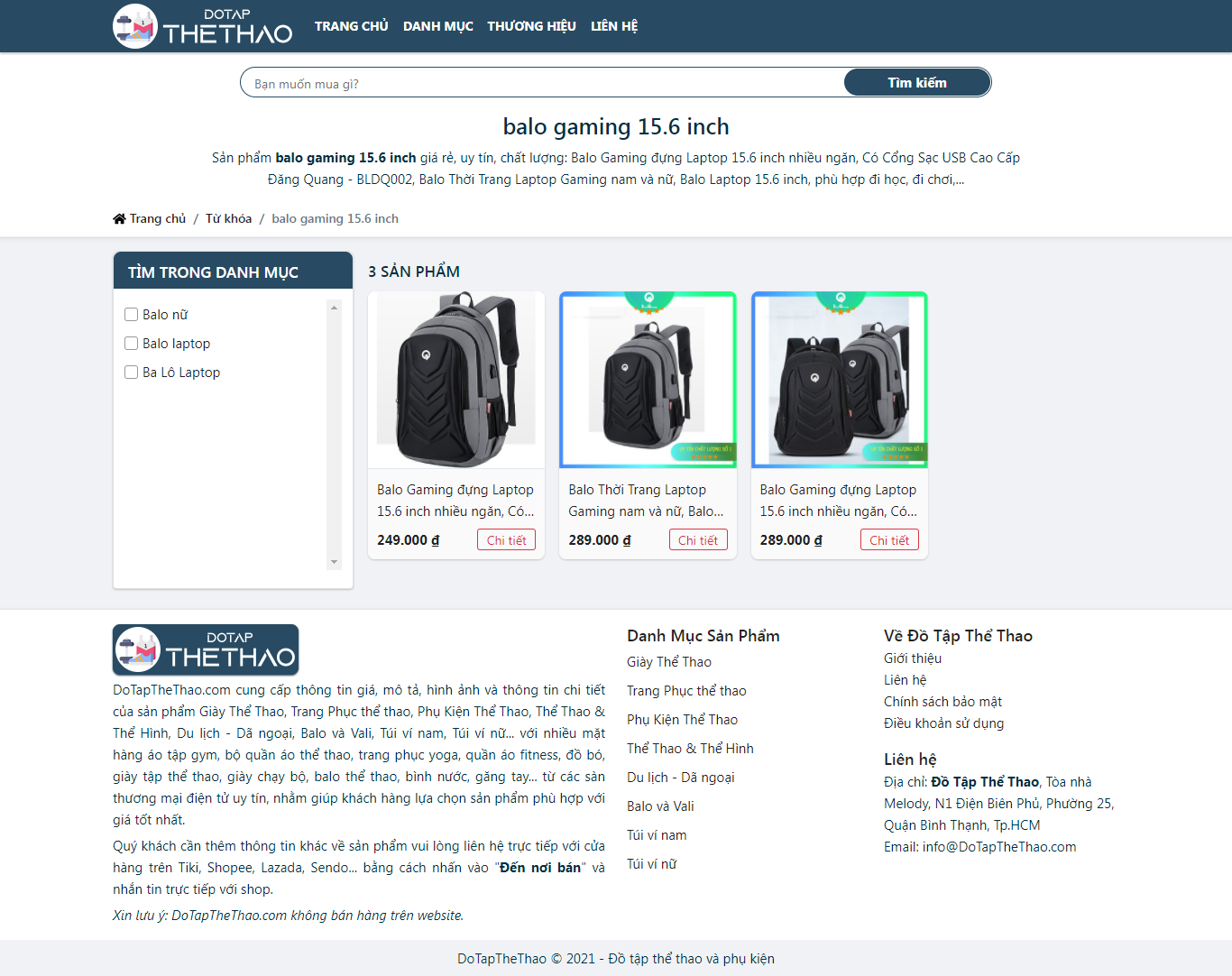
Task: Check the Balo nữ checkbox
Action: tap(132, 315)
